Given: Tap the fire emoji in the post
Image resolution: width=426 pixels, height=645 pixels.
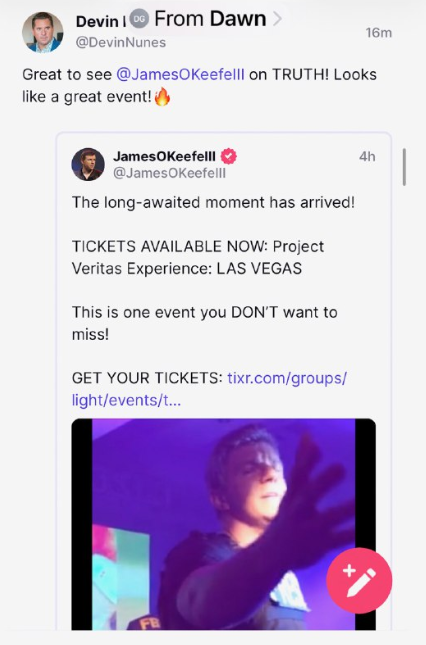Looking at the screenshot, I should point(162,97).
